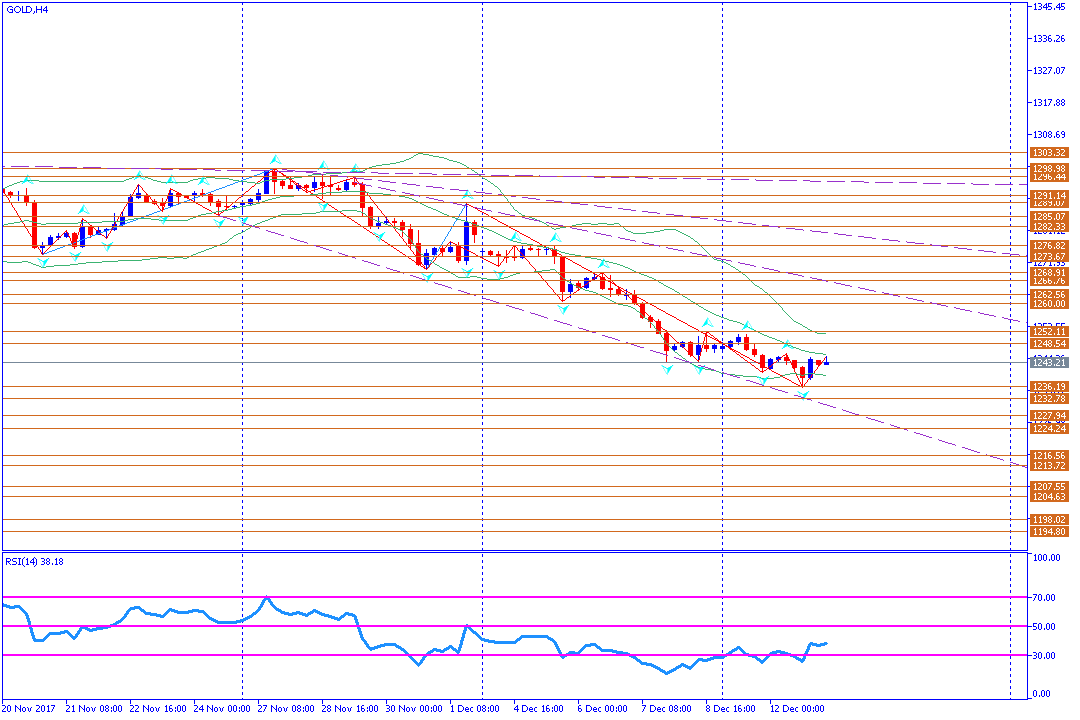Image resolution: width=1080 pixels, height=720 pixels.
Task: Pick the 1262.56 level price tag
Action: (x=1049, y=294)
